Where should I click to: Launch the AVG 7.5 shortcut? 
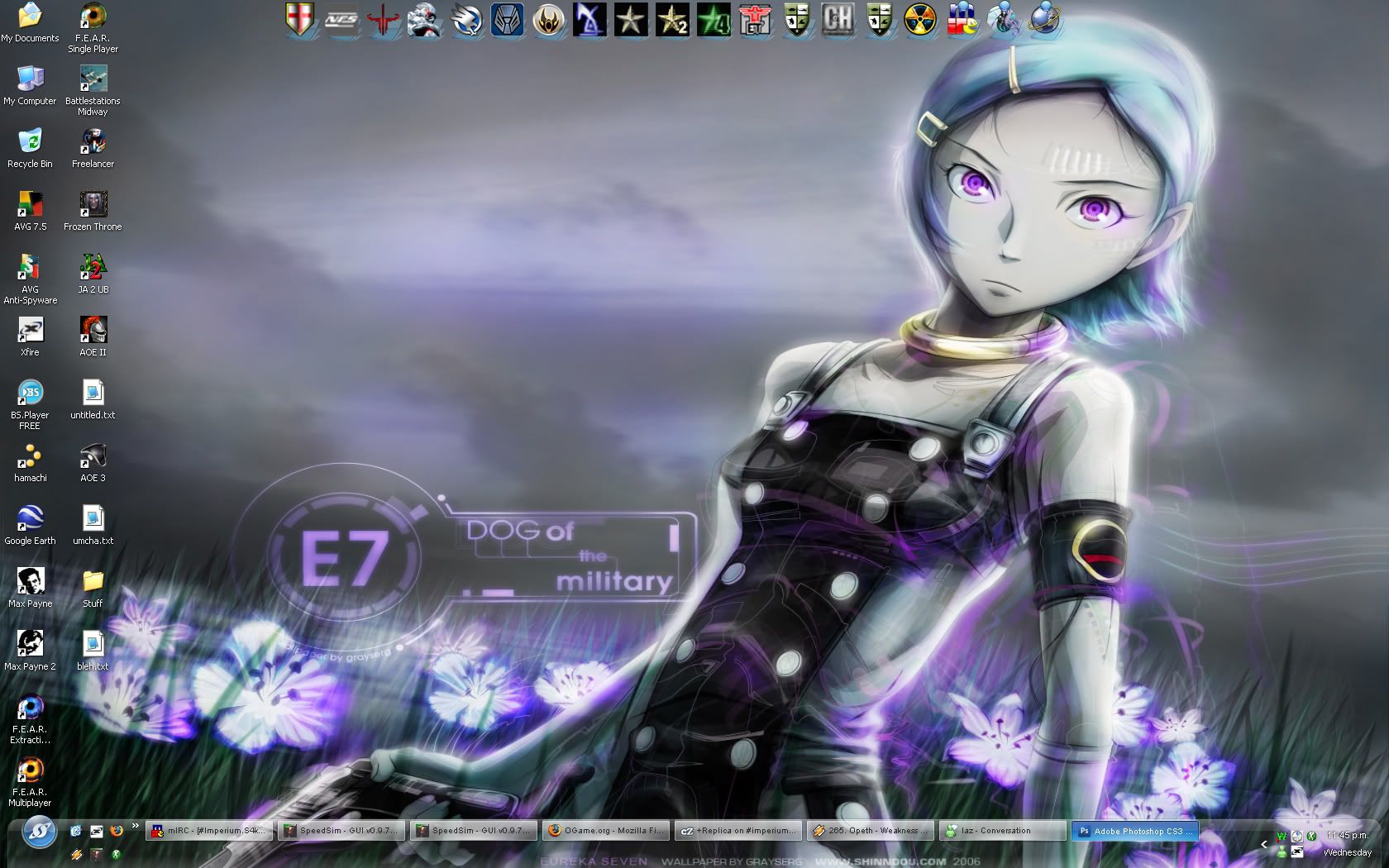30,211
